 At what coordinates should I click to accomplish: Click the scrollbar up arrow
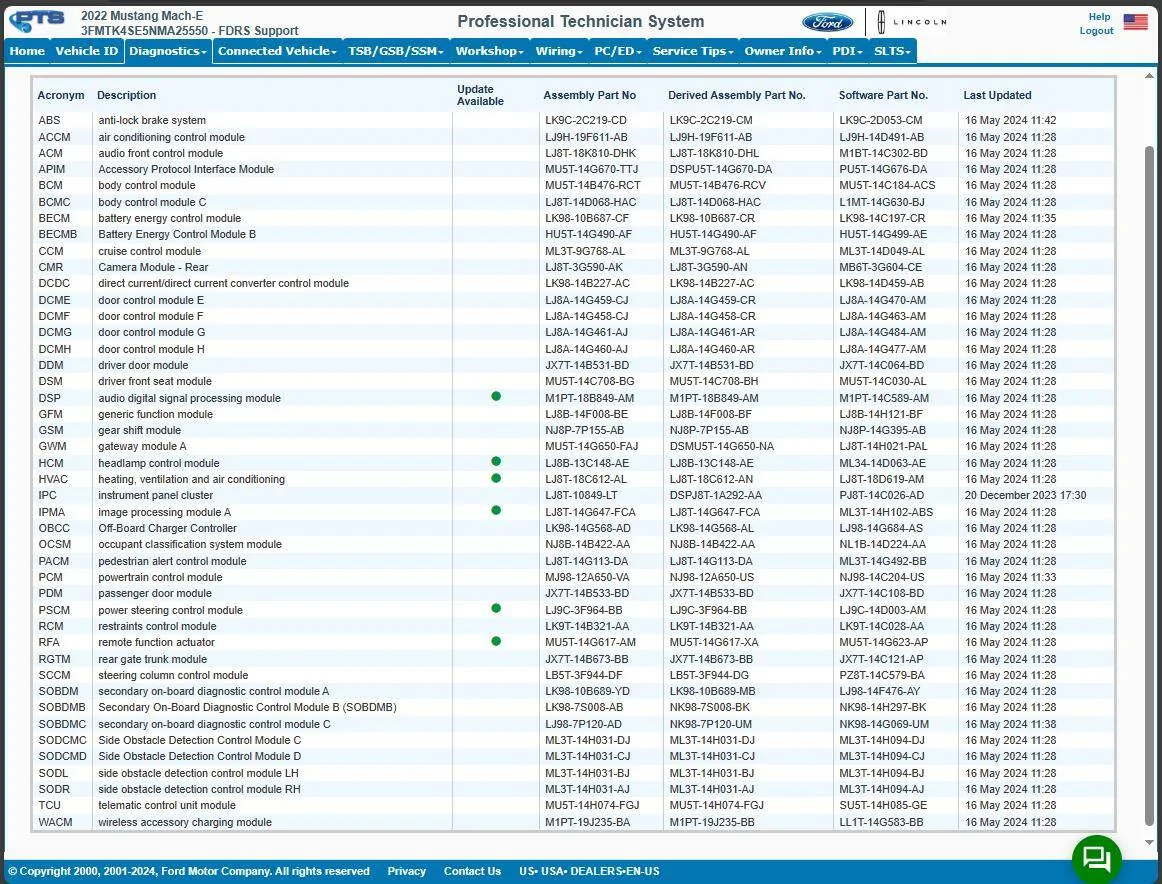[x=1149, y=76]
